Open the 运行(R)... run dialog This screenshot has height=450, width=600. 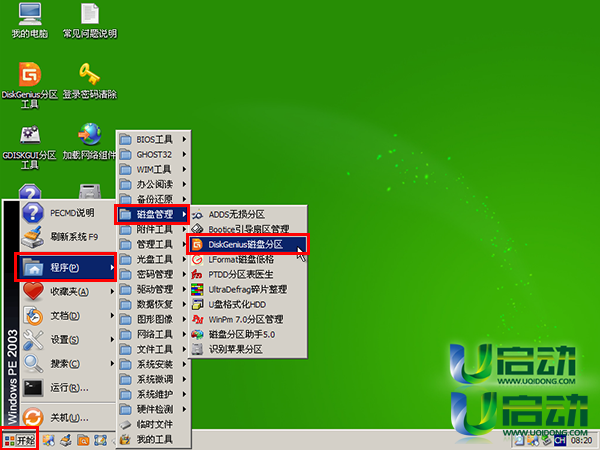(x=68, y=388)
